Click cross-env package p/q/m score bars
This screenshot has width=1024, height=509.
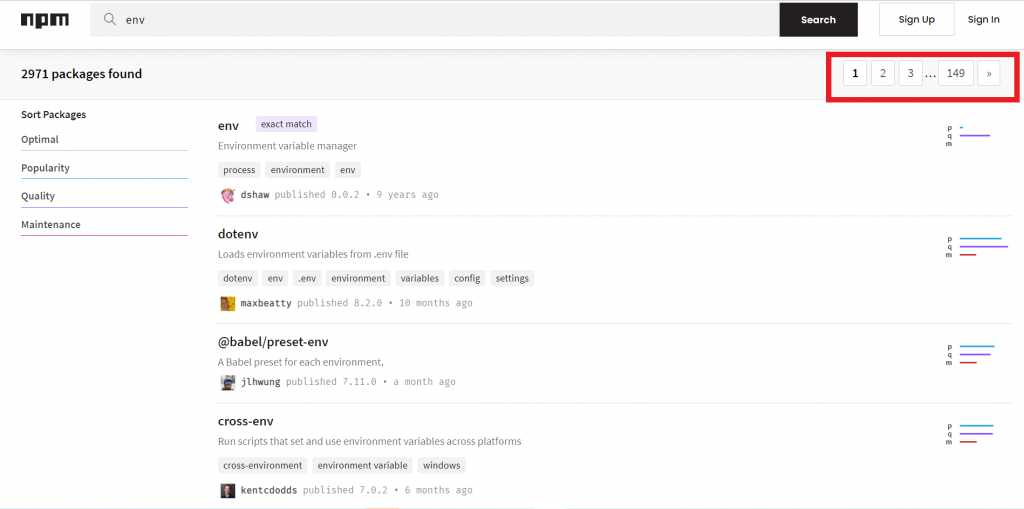click(x=970, y=434)
